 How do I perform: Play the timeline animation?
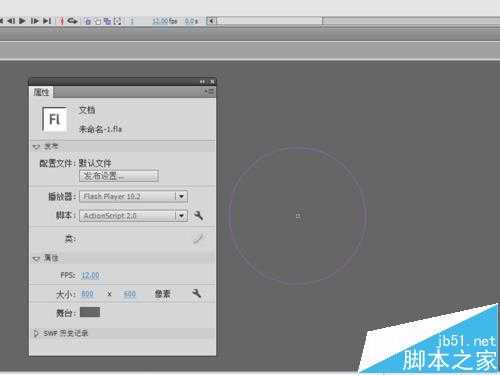[x=22, y=21]
